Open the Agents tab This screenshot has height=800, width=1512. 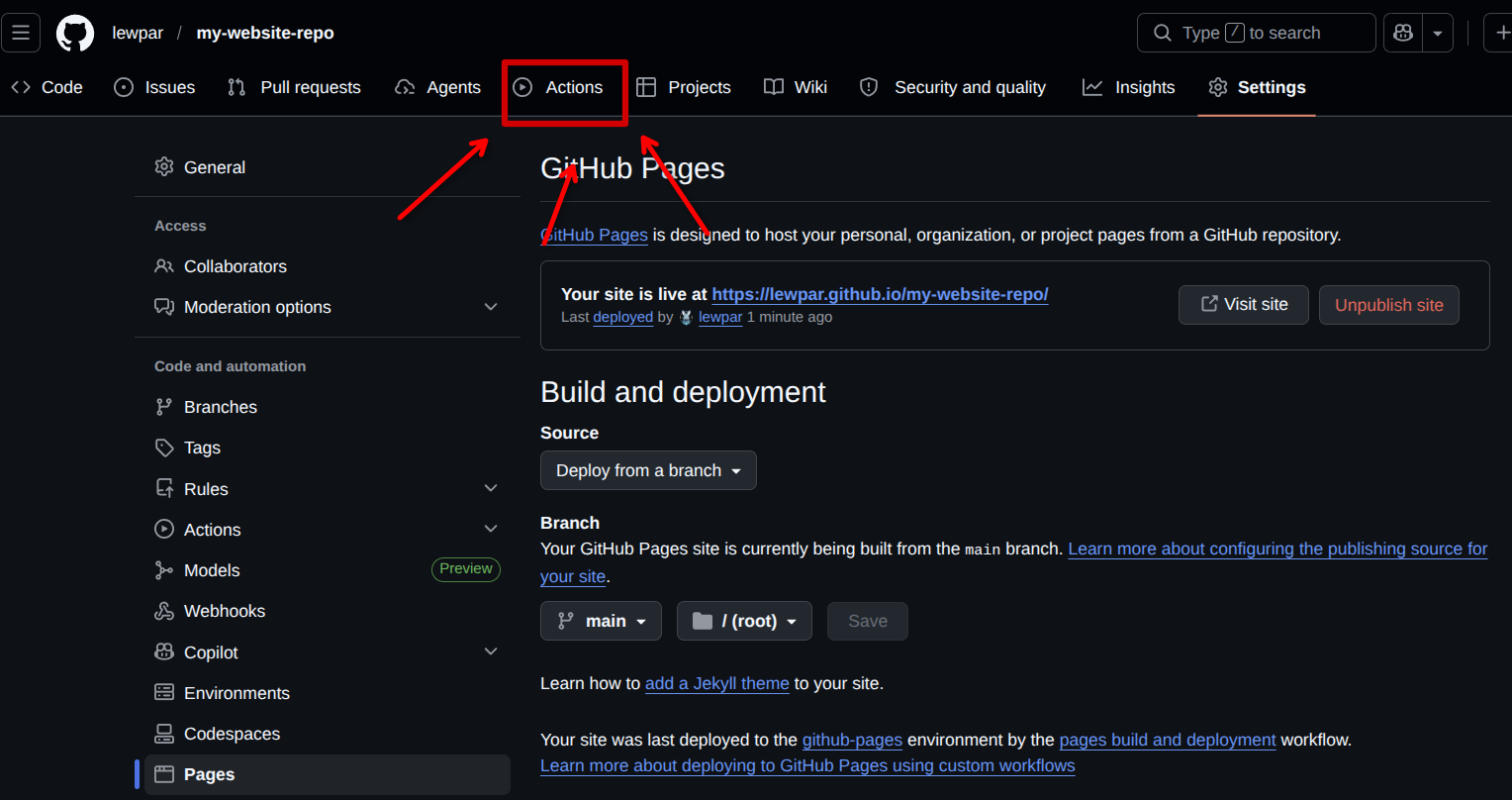(x=437, y=87)
